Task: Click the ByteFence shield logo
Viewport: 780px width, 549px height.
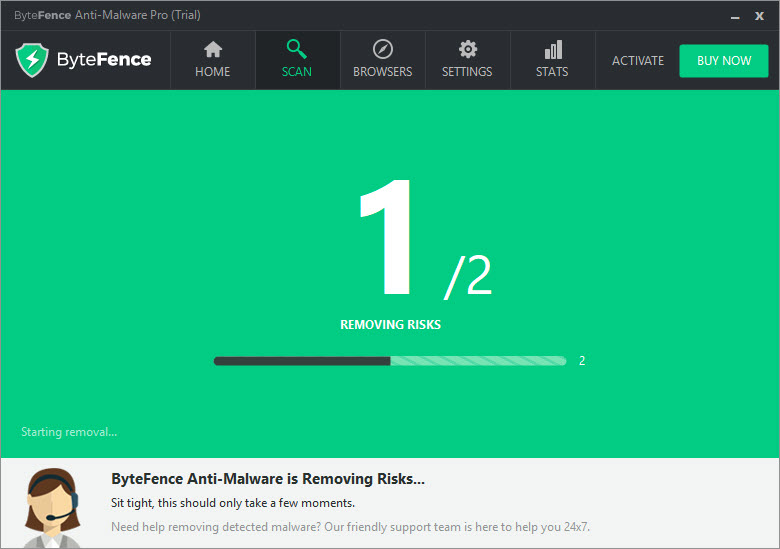Action: pos(32,60)
